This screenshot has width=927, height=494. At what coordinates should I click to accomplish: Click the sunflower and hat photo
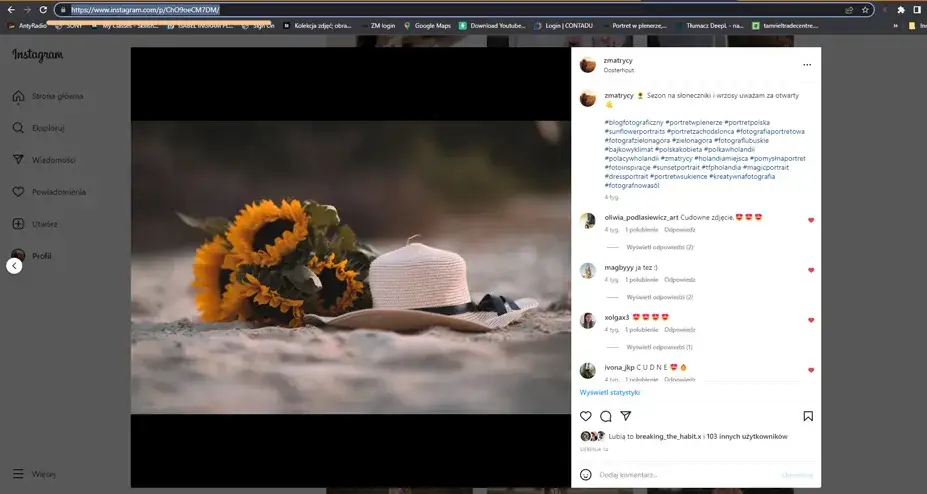click(351, 267)
